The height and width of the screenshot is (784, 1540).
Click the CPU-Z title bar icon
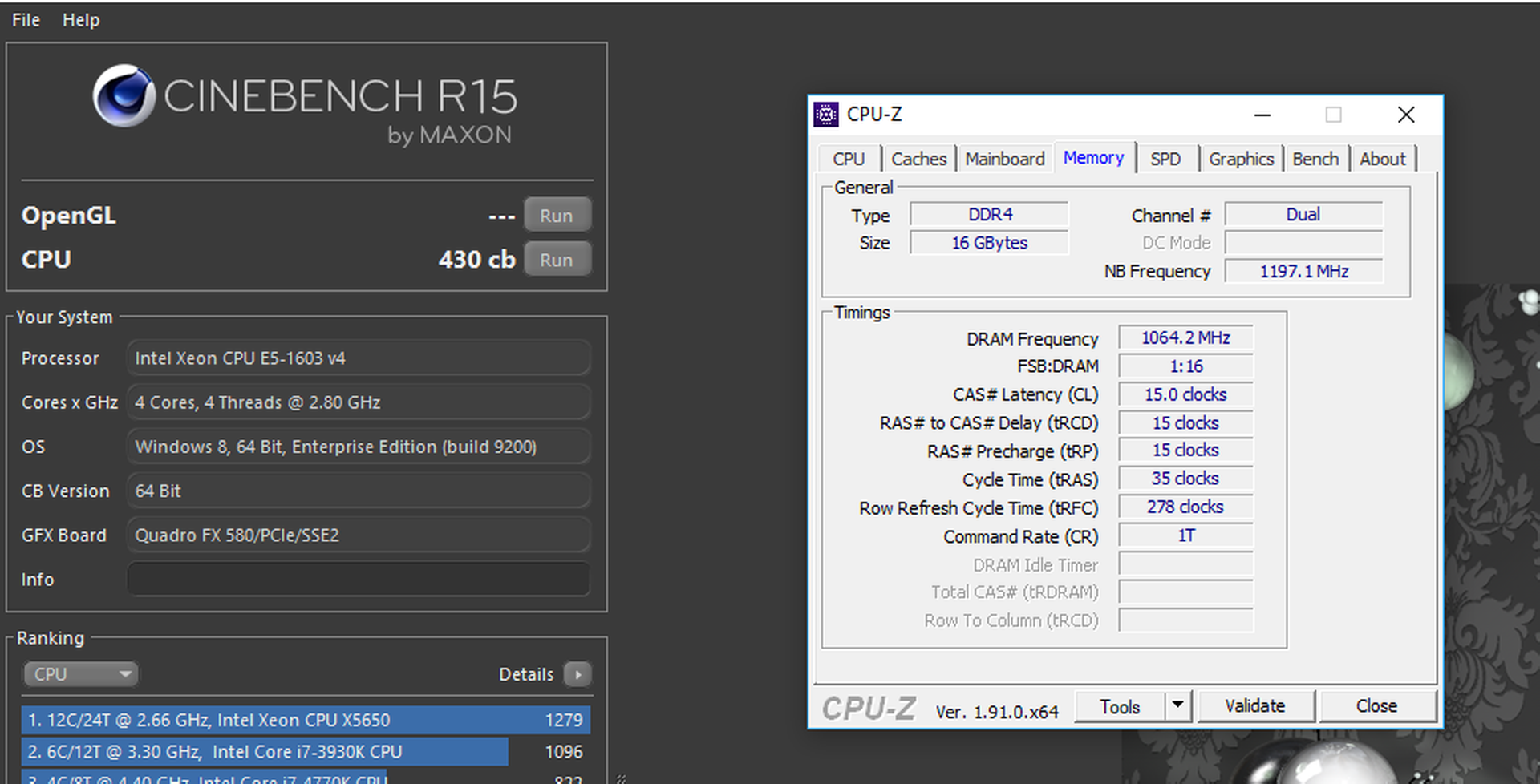click(x=825, y=115)
